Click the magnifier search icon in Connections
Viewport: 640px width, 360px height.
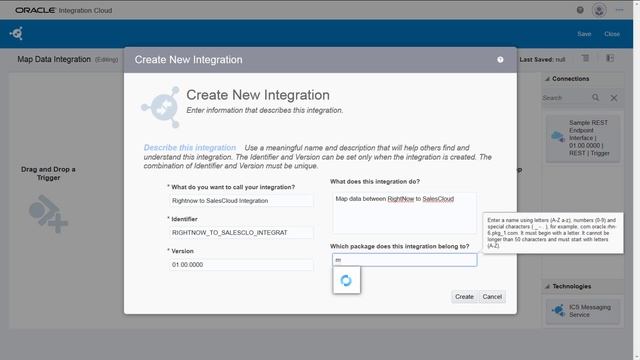click(596, 98)
